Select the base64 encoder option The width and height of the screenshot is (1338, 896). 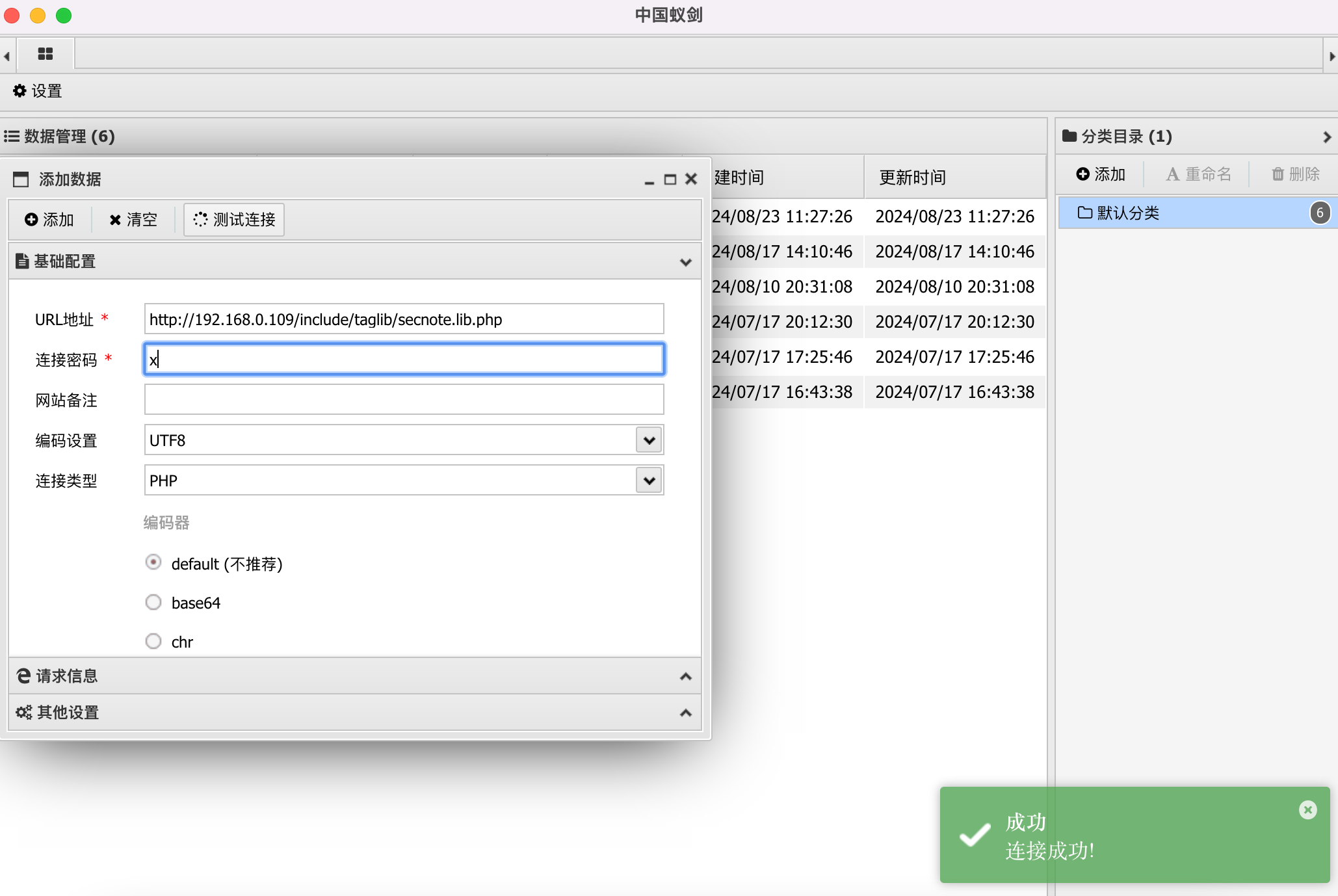153,602
